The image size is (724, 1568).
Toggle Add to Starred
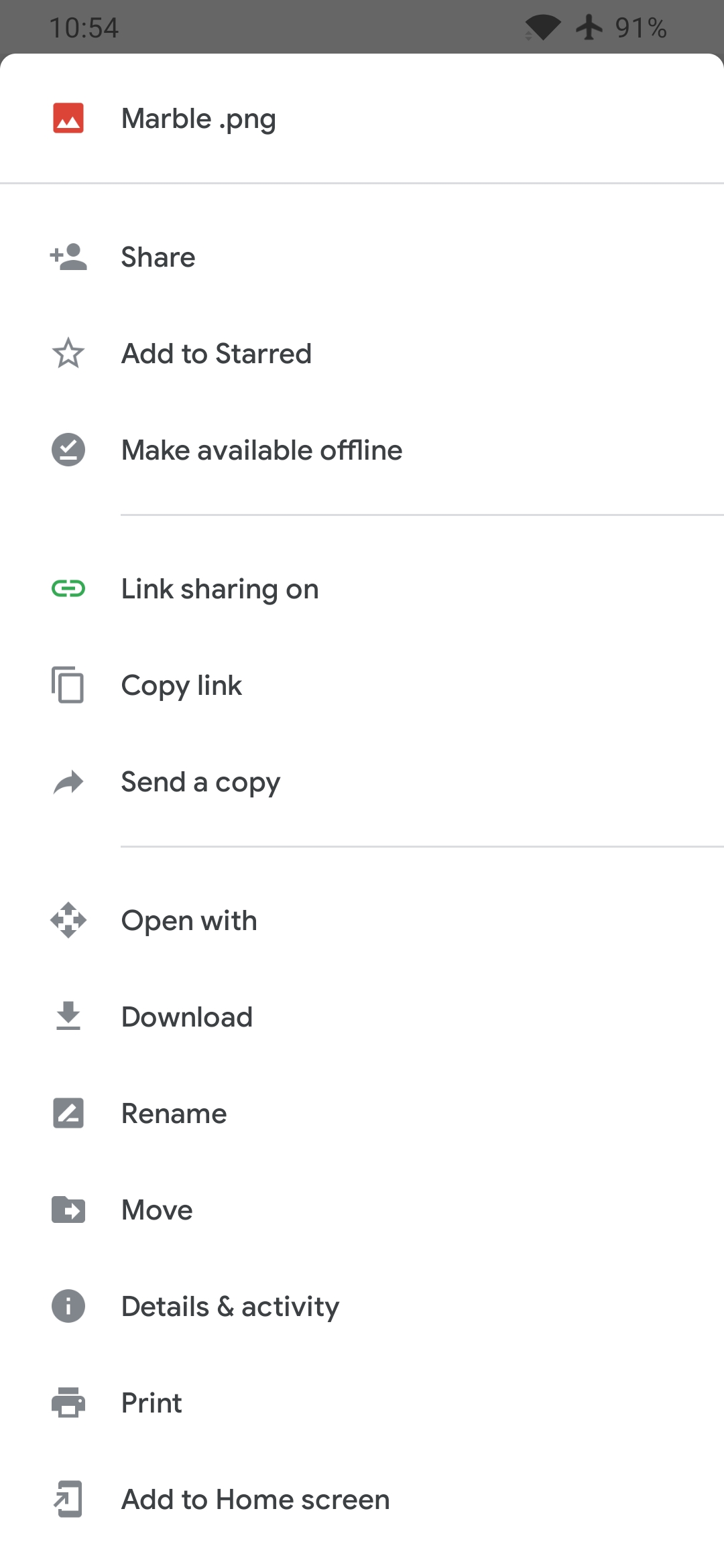tap(362, 353)
